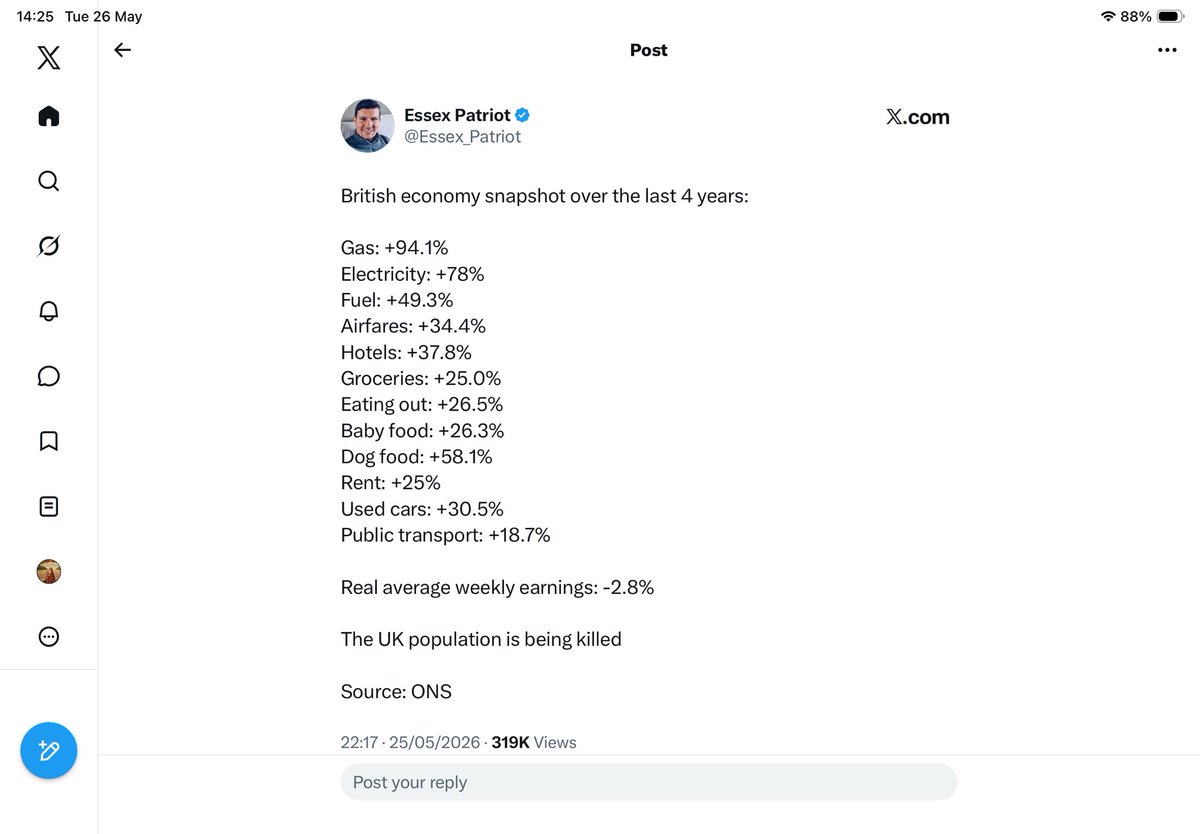The width and height of the screenshot is (1200, 834).
Task: Open the Messages chat bubble icon
Action: coord(48,376)
